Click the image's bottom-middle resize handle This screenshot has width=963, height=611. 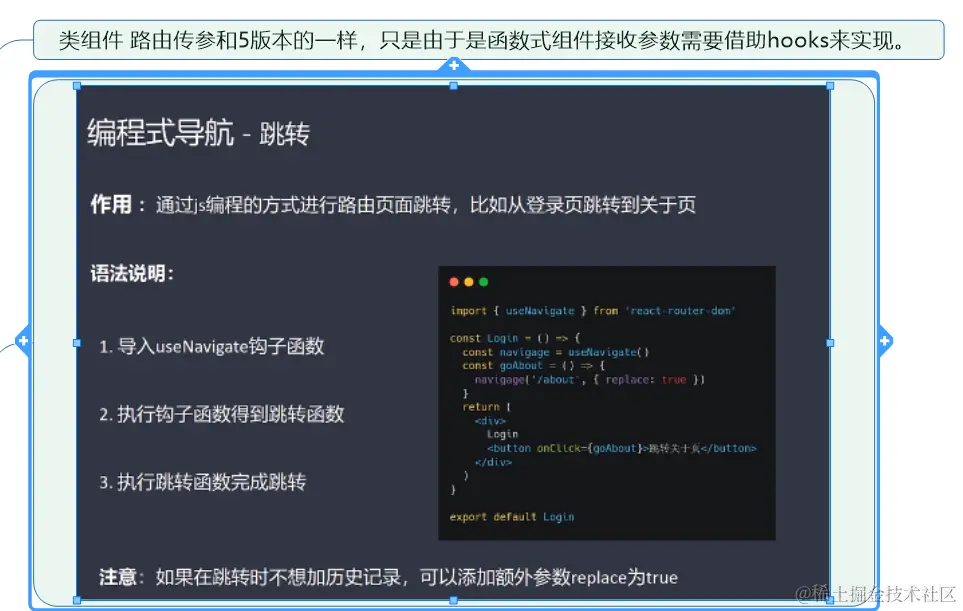pos(454,600)
